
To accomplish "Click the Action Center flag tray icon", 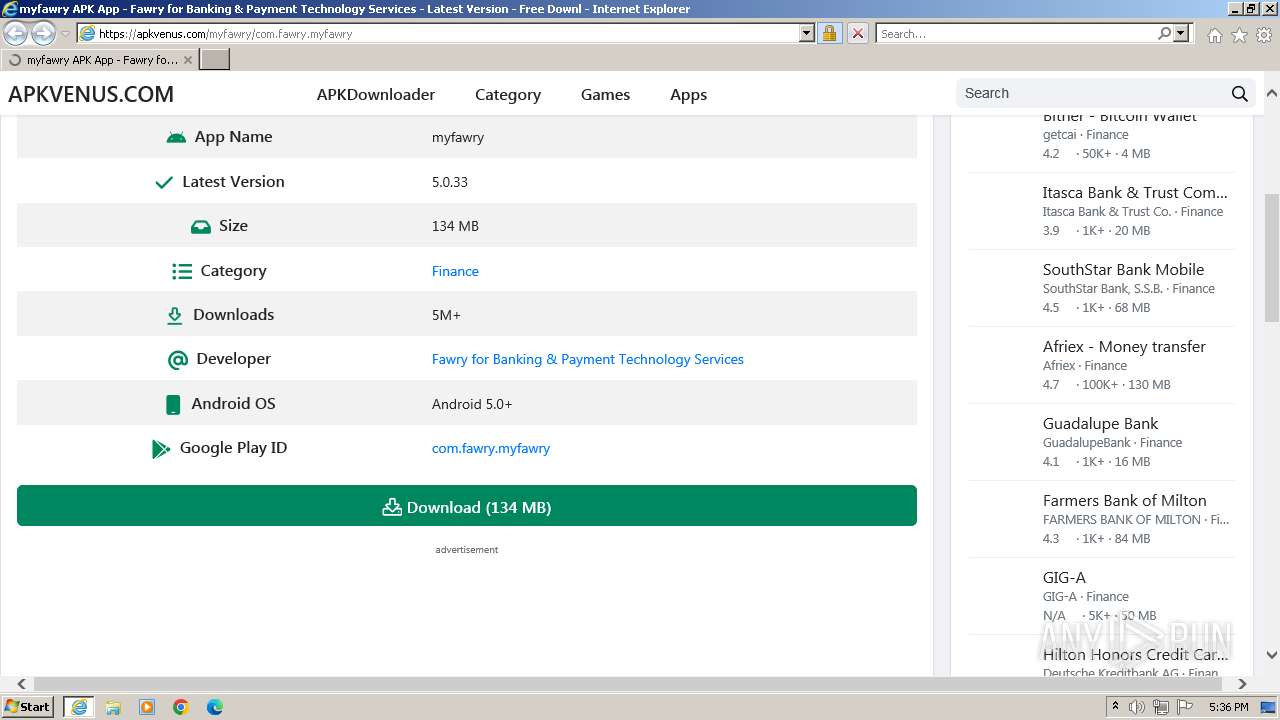I will [x=1185, y=707].
